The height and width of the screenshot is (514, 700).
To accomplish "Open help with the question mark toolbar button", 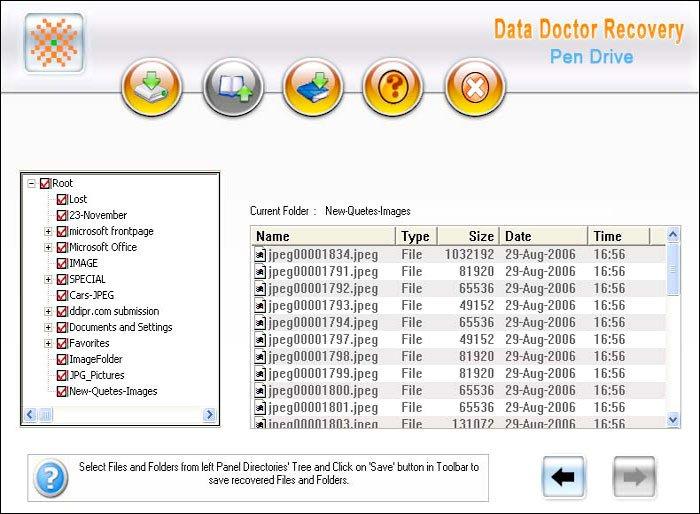I will click(x=393, y=87).
